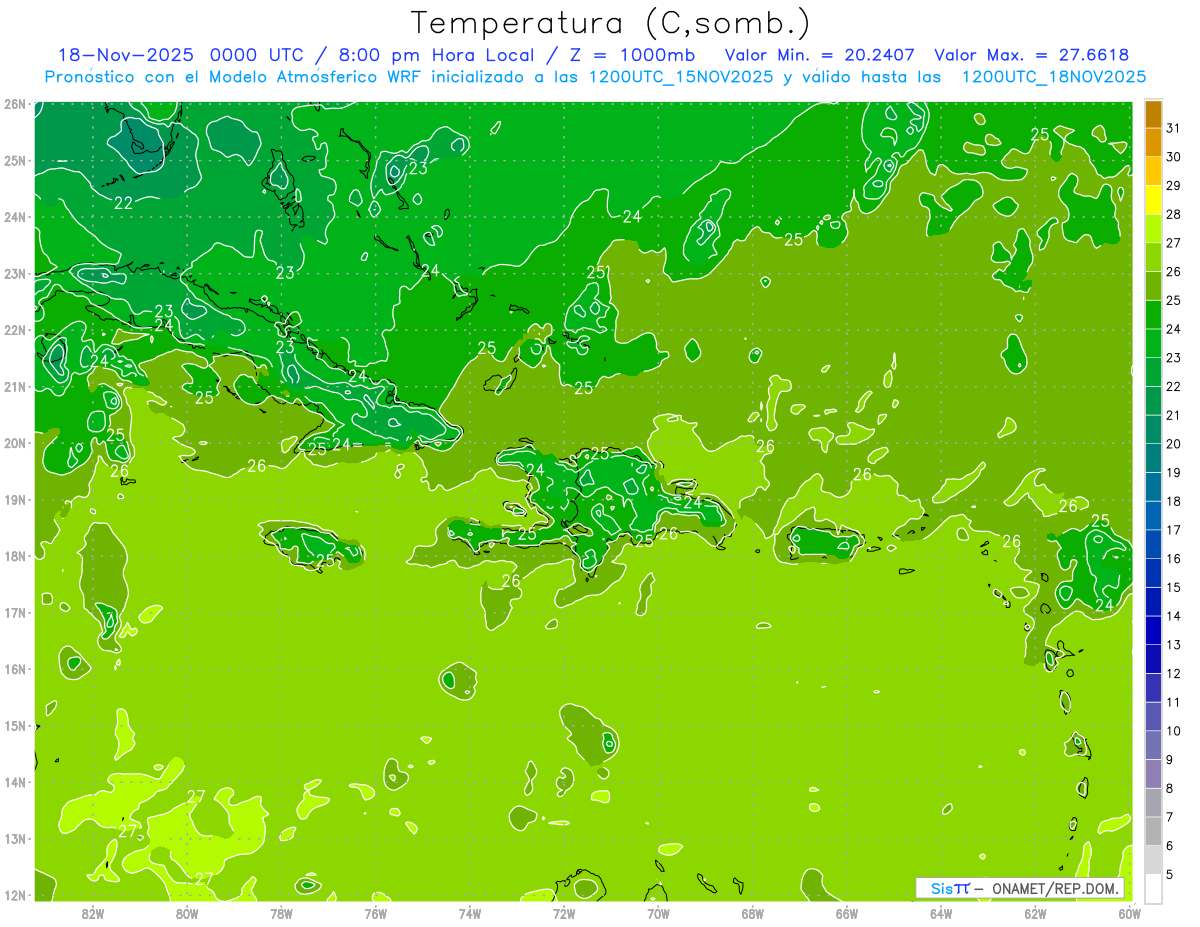Click the white legend swatch below 5
1200x927 pixels.
(x=1153, y=888)
